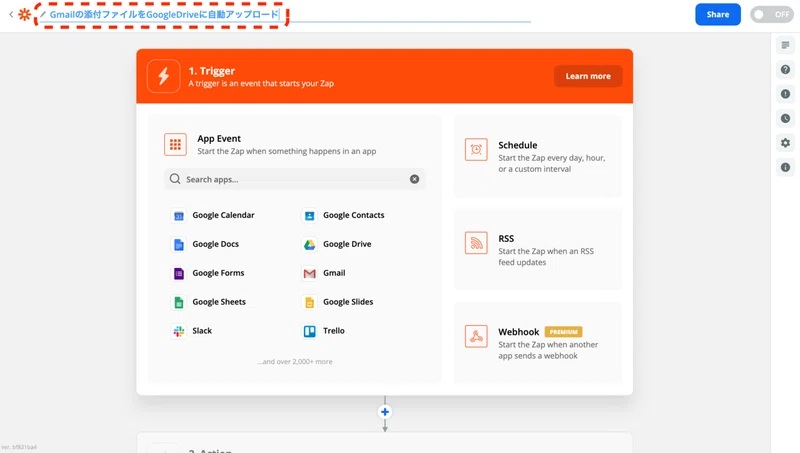Click the search magnifier icon
This screenshot has height=453, width=800.
pos(175,179)
